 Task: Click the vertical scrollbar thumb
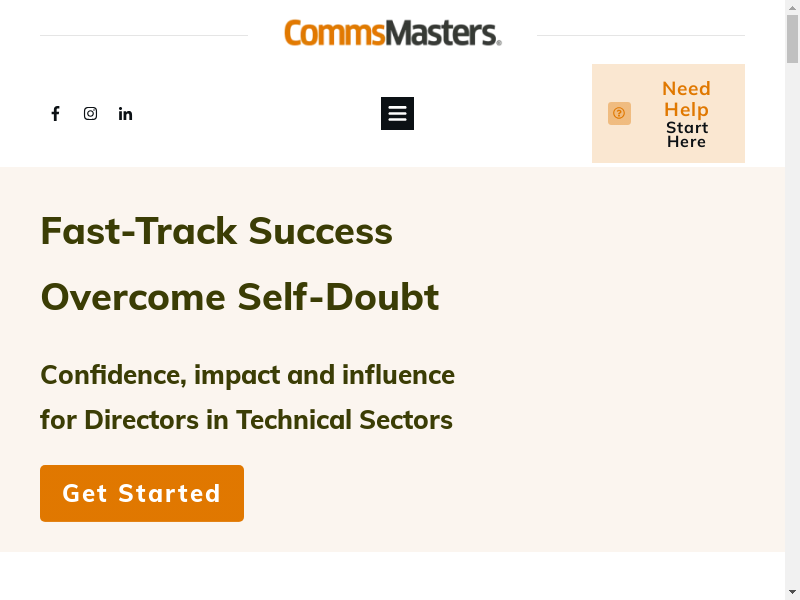(792, 37)
